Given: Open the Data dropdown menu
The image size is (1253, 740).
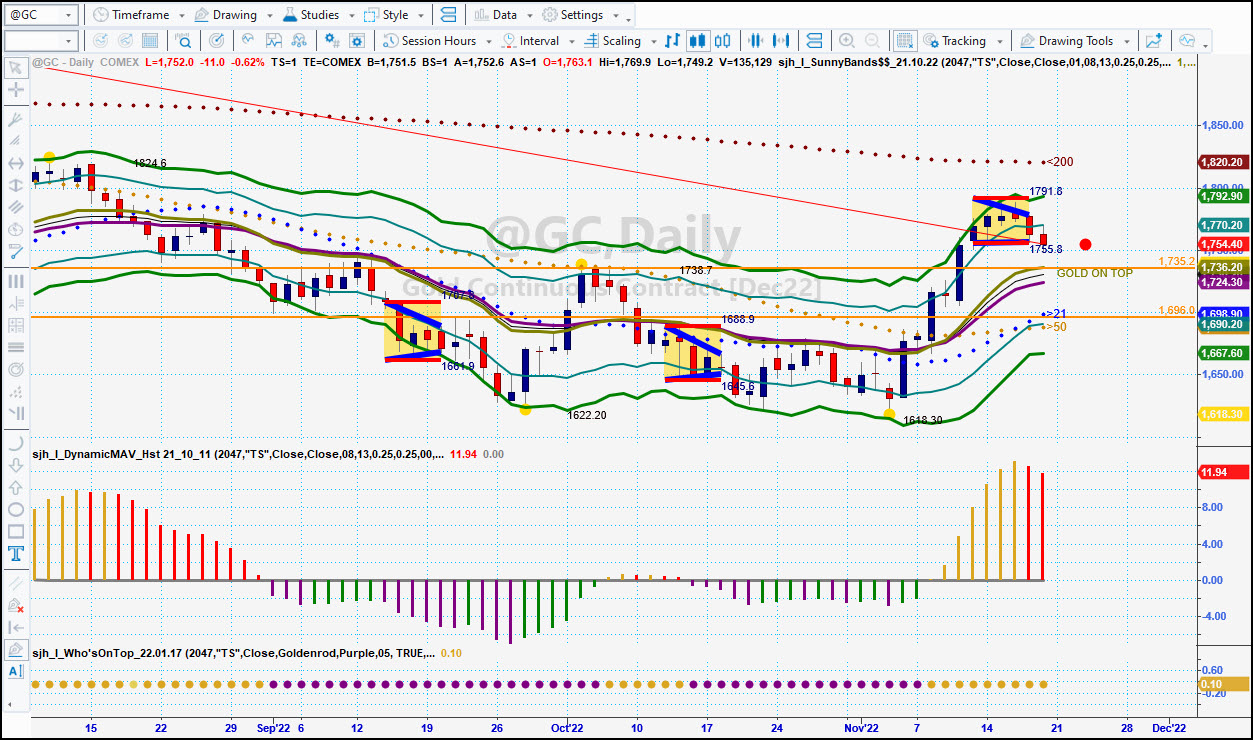Looking at the screenshot, I should [503, 15].
